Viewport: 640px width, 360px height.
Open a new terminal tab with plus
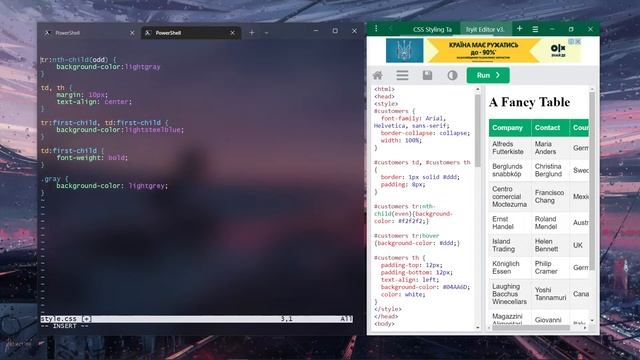tap(251, 33)
